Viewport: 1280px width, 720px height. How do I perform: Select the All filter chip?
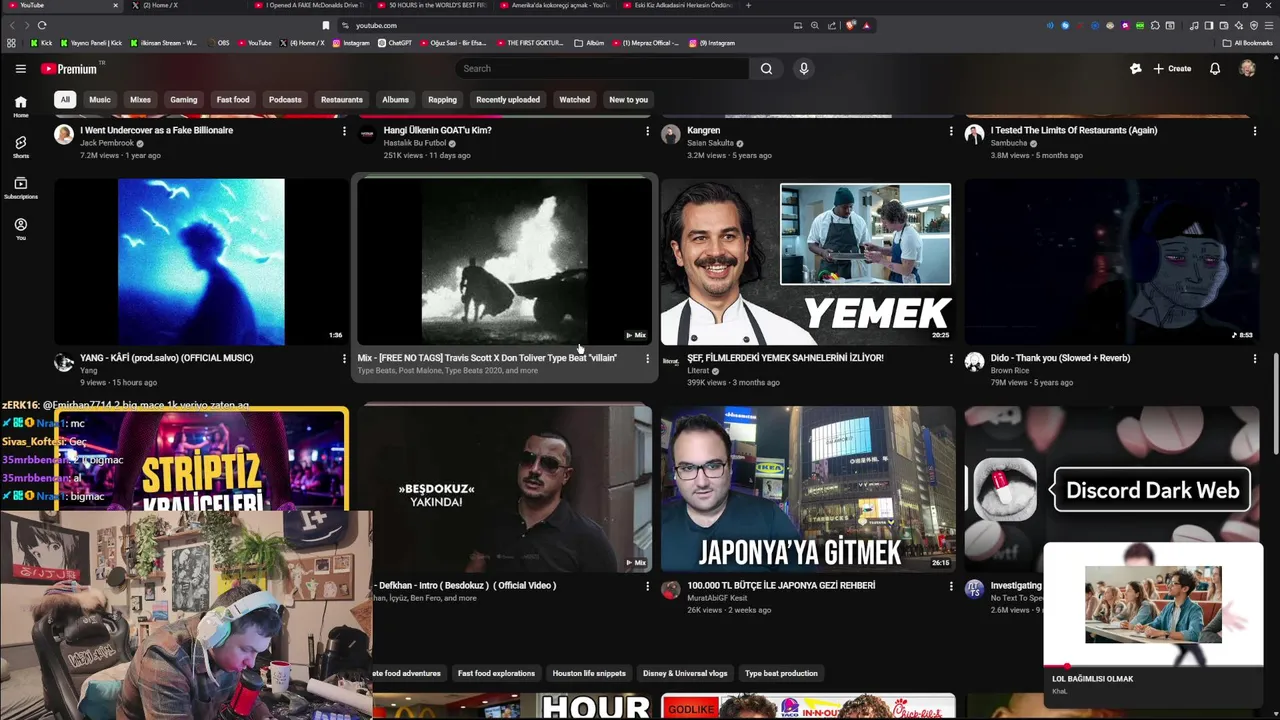click(65, 100)
